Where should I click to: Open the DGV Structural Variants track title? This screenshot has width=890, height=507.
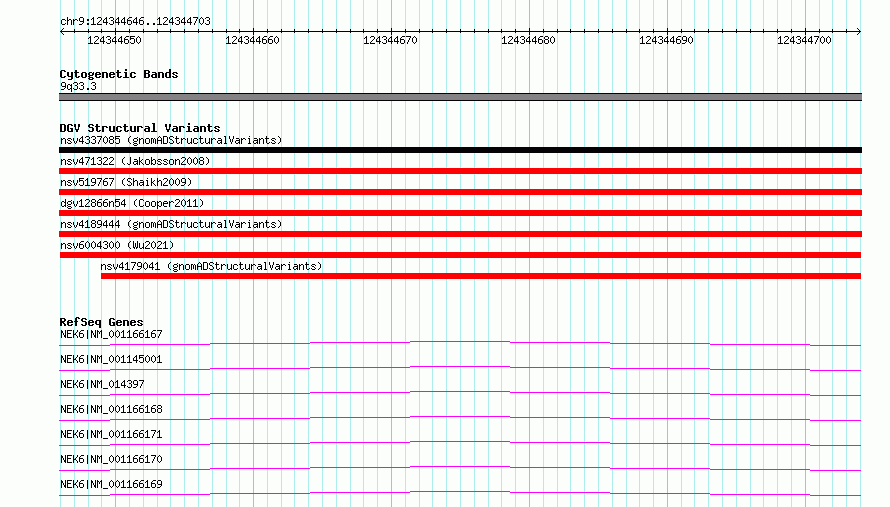140,128
